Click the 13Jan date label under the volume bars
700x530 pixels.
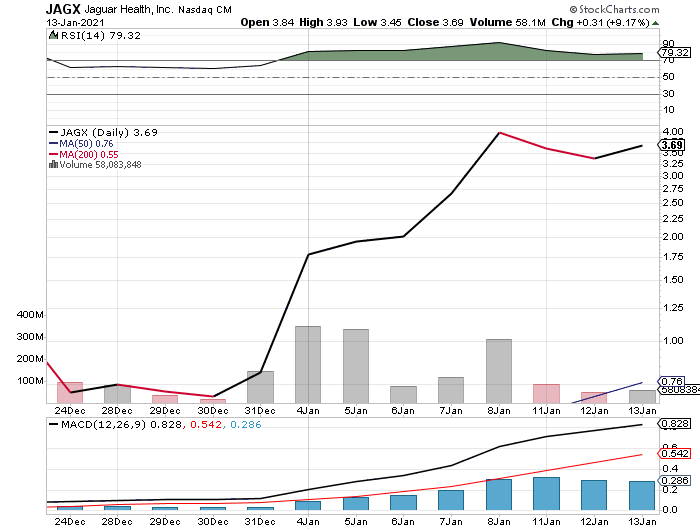point(642,410)
